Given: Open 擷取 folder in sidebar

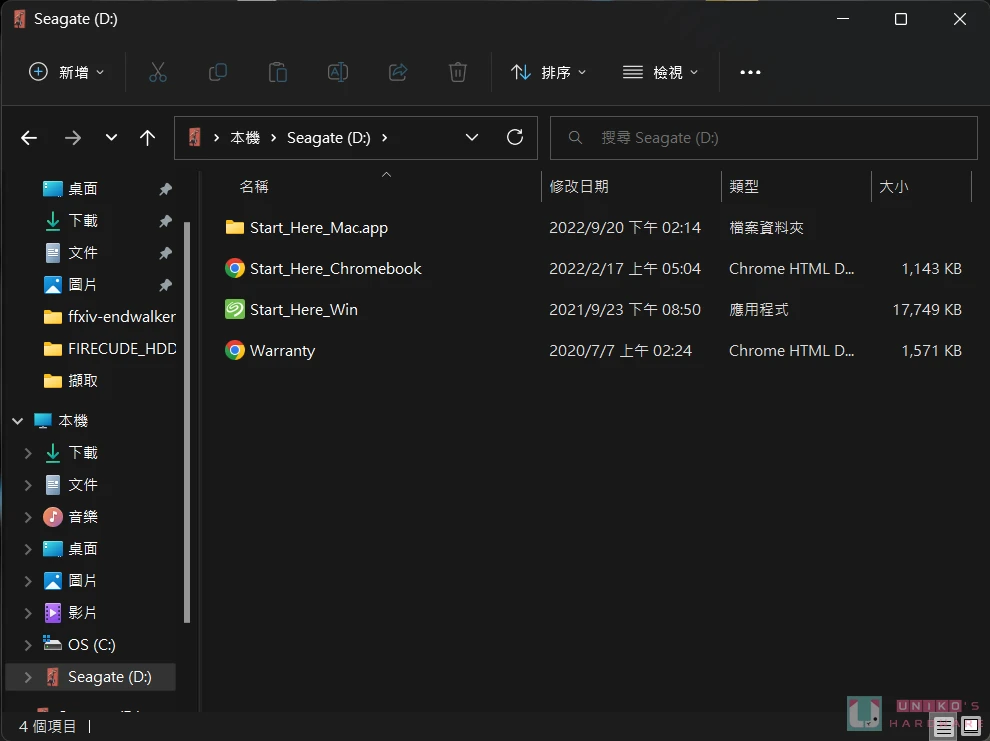Looking at the screenshot, I should tap(83, 381).
